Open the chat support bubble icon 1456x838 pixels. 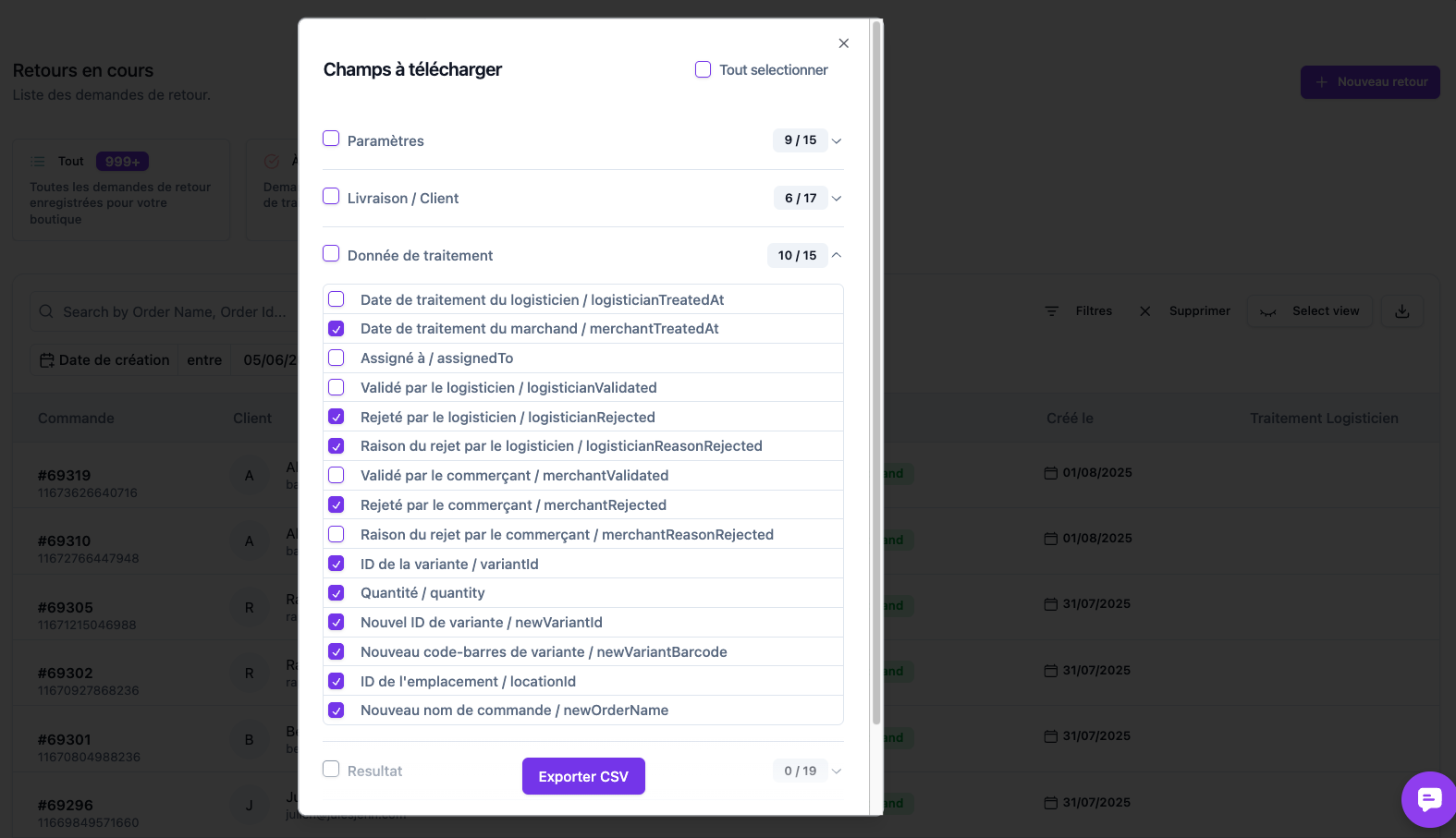(1429, 799)
